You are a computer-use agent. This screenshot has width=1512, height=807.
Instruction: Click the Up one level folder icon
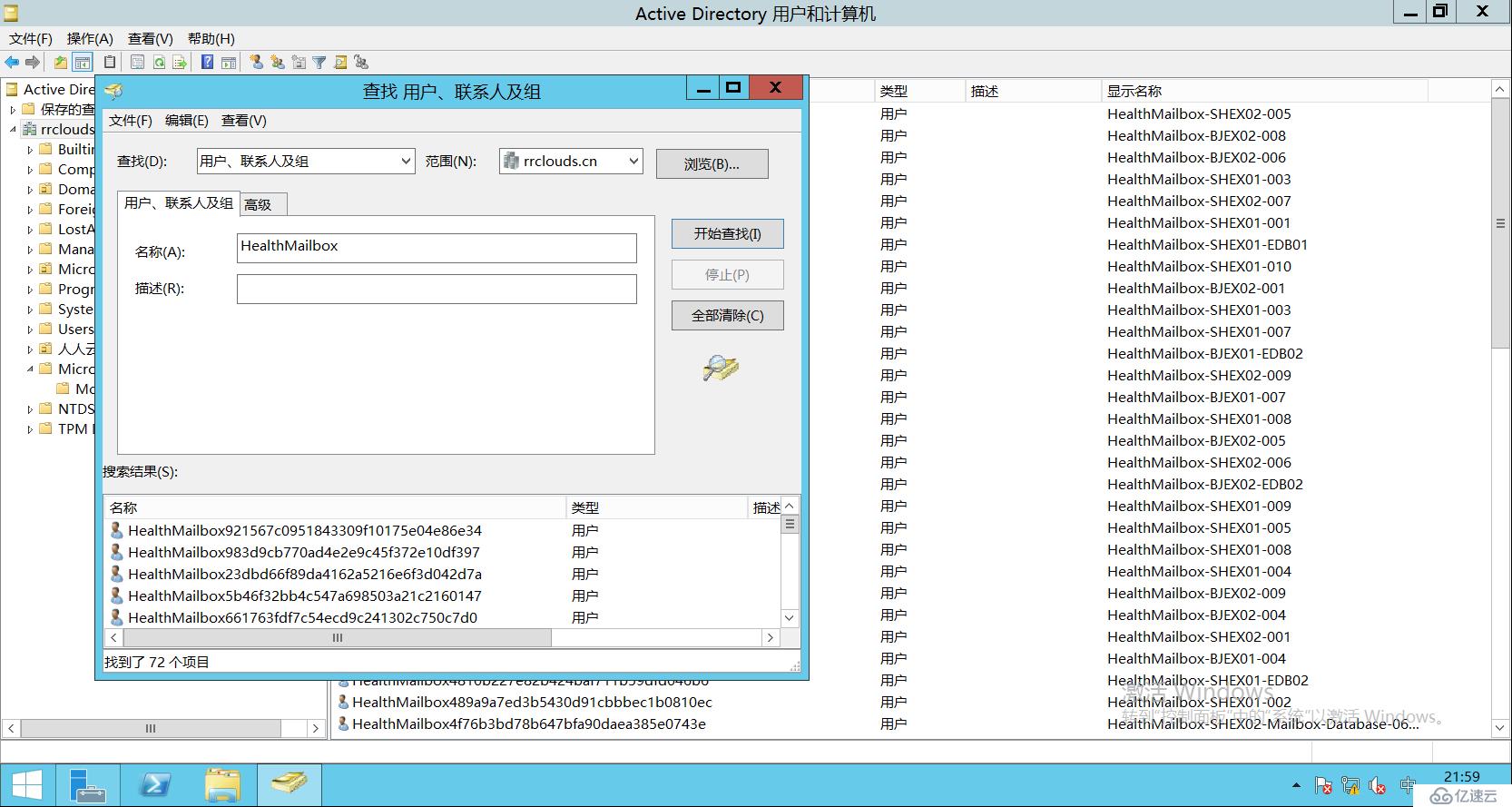coord(61,63)
